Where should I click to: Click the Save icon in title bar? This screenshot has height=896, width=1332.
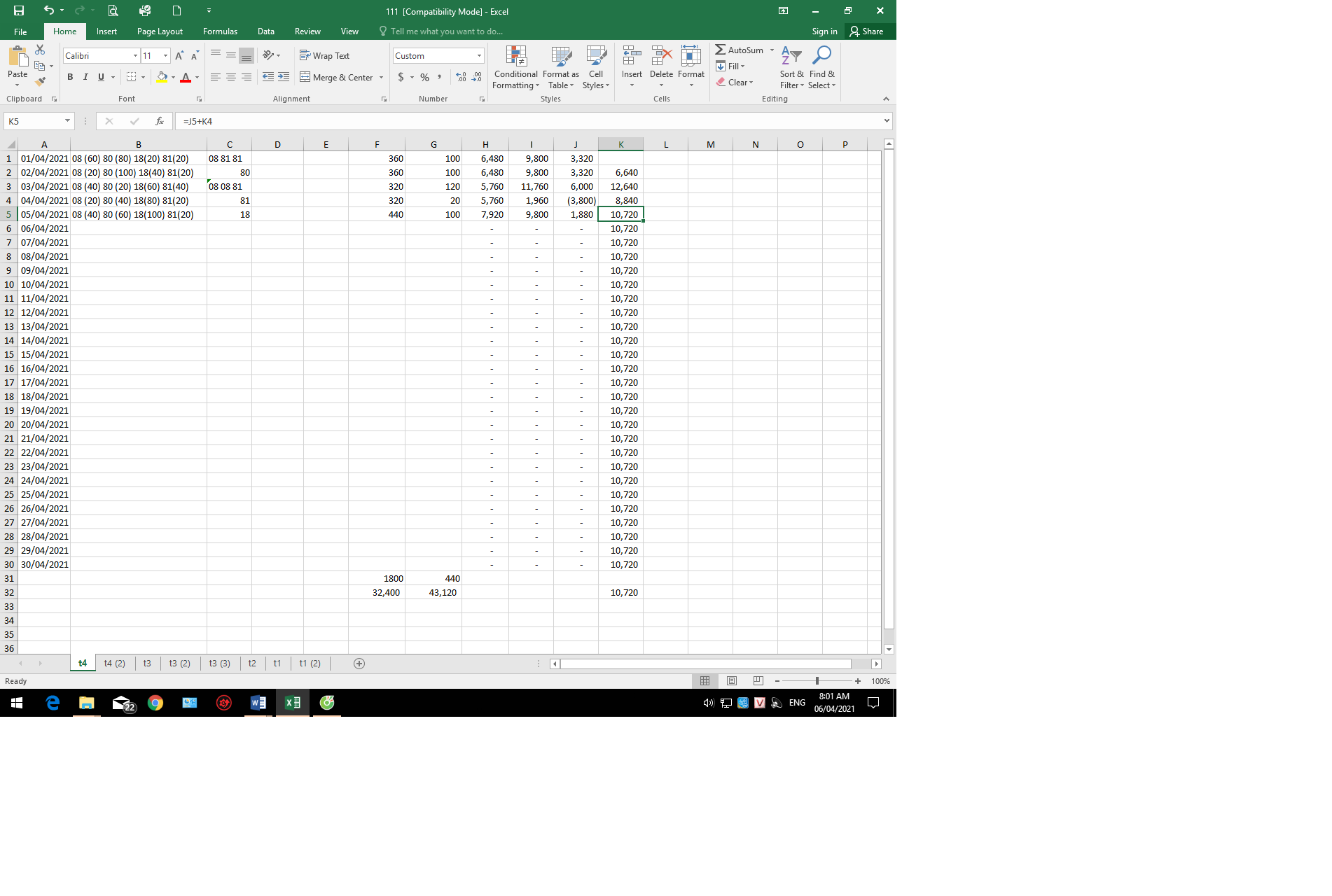click(19, 10)
